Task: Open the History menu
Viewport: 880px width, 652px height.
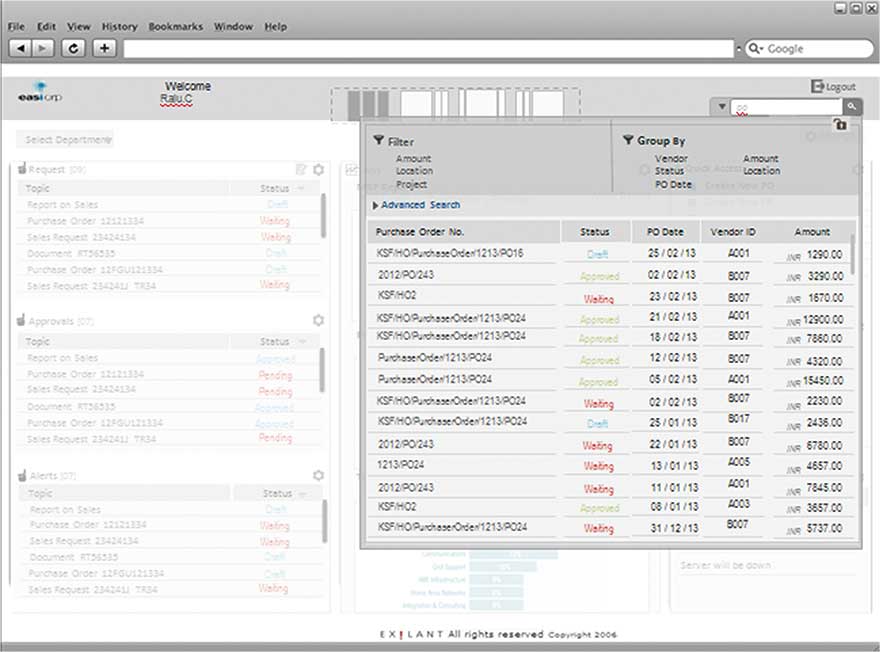Action: click(x=119, y=26)
